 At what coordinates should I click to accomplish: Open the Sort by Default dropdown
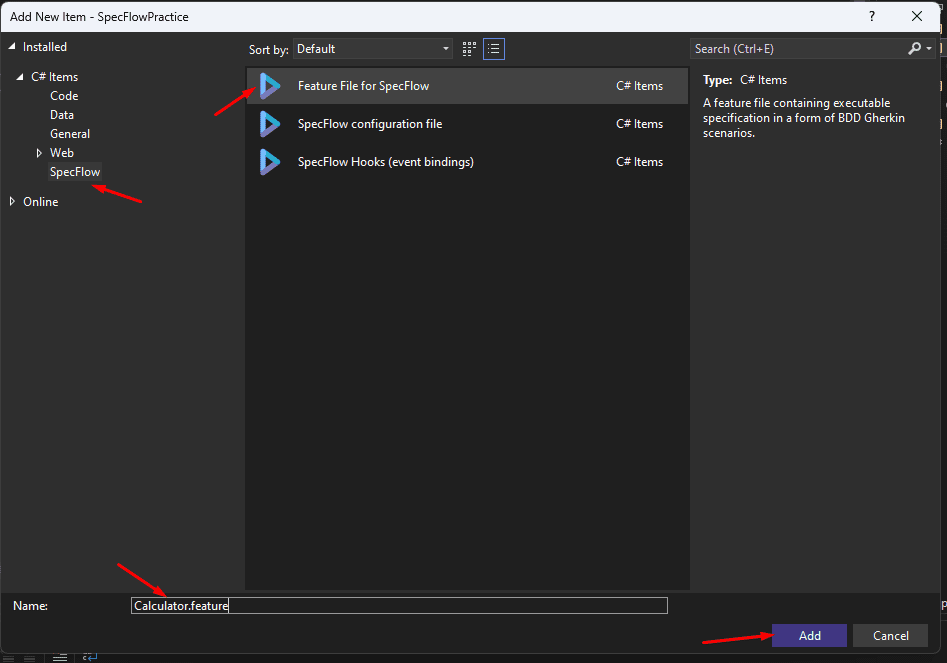[373, 49]
